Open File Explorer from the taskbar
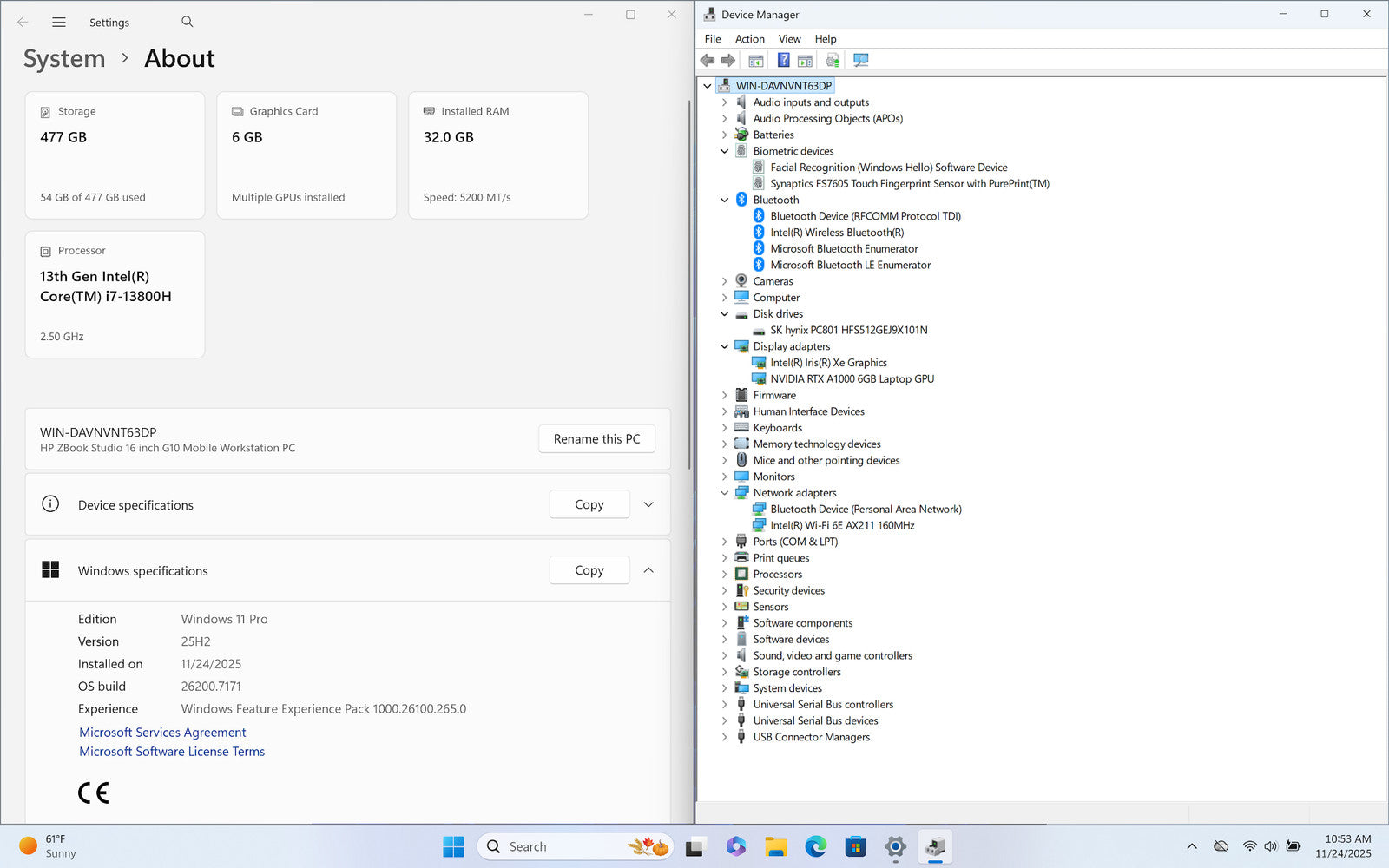This screenshot has width=1389, height=868. (775, 846)
